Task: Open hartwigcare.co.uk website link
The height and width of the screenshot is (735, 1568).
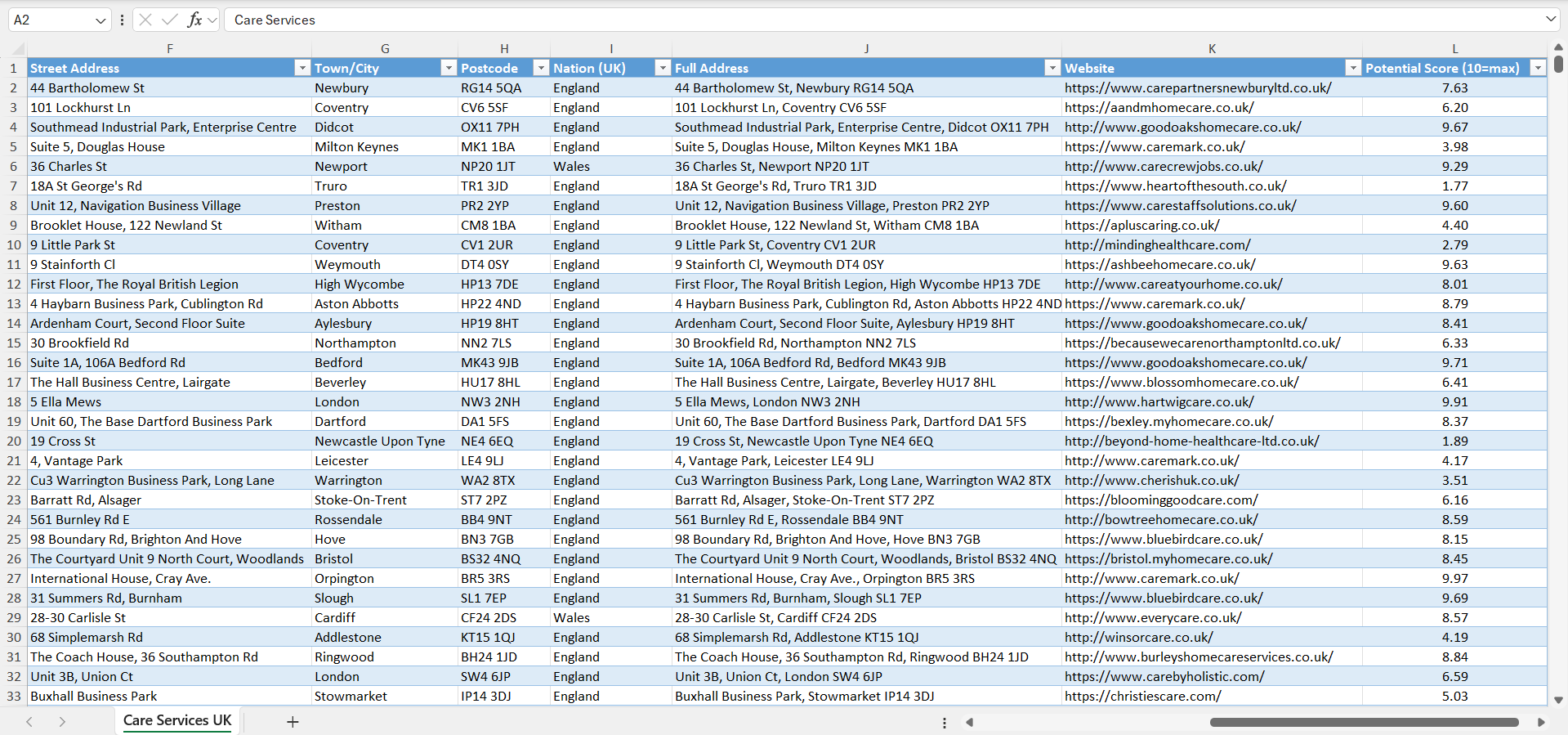Action: coord(1159,401)
